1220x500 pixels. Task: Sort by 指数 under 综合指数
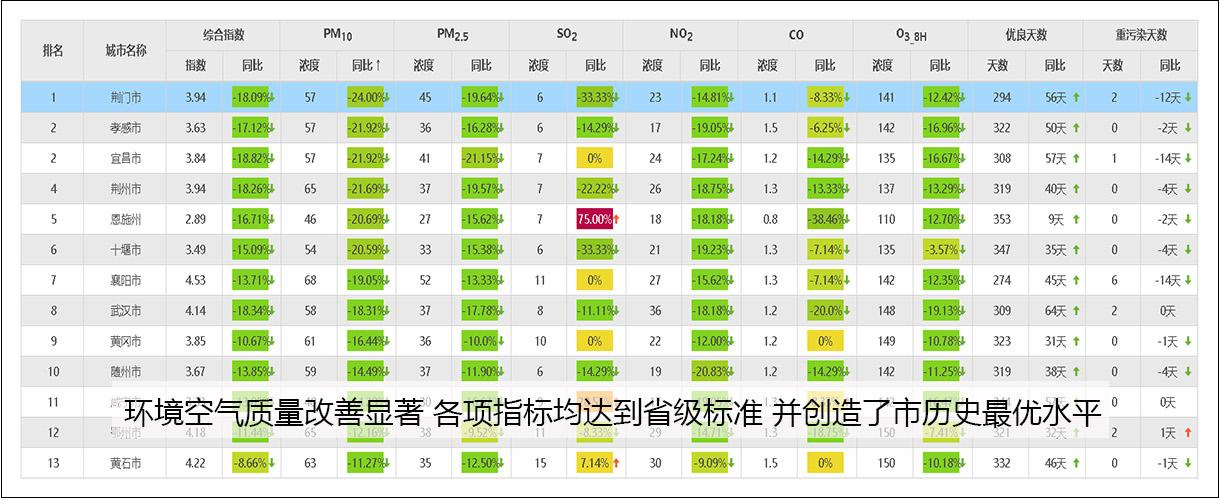(195, 66)
